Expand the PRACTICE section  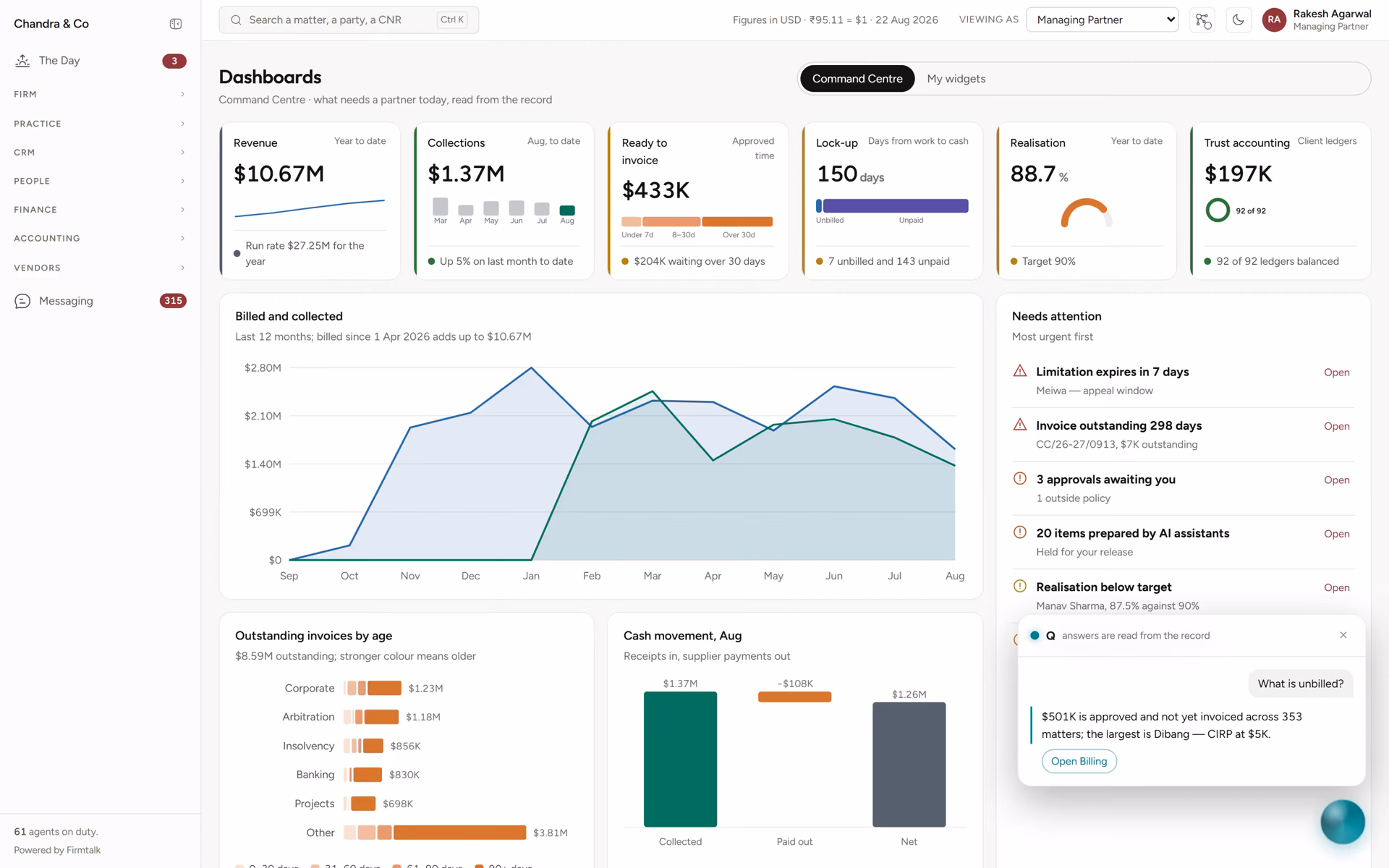pyautogui.click(x=100, y=124)
